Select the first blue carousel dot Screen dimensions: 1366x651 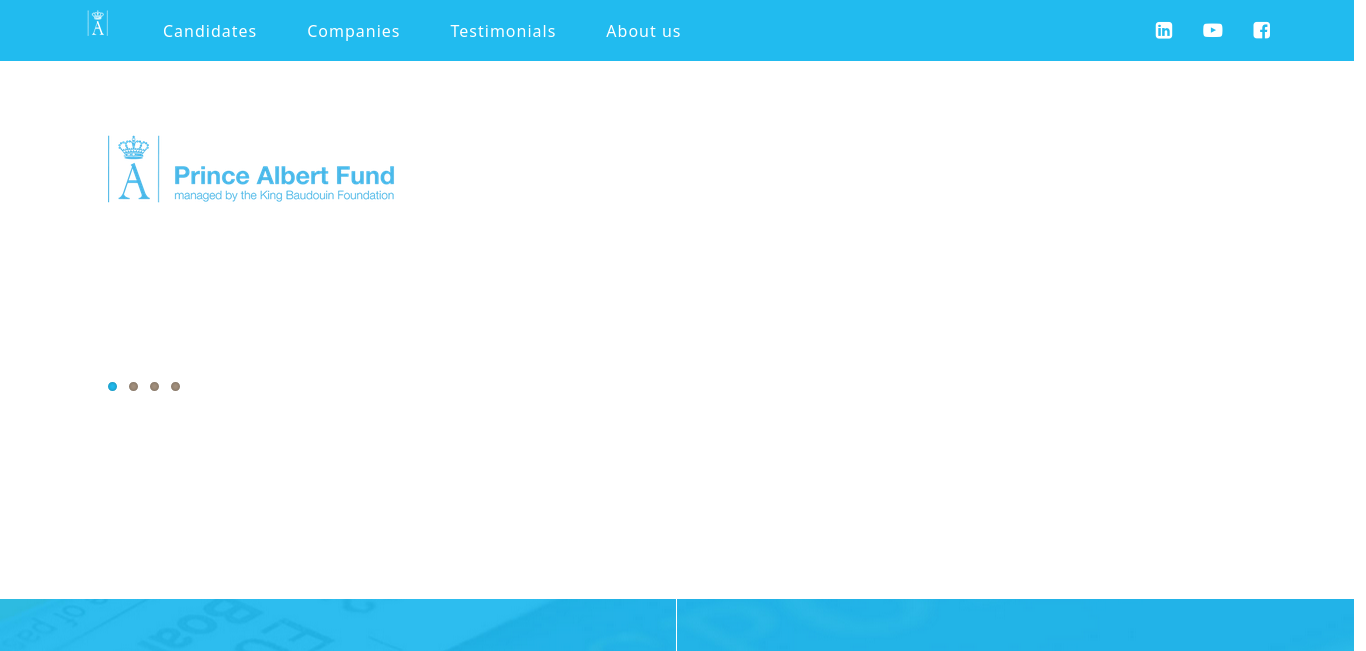112,386
